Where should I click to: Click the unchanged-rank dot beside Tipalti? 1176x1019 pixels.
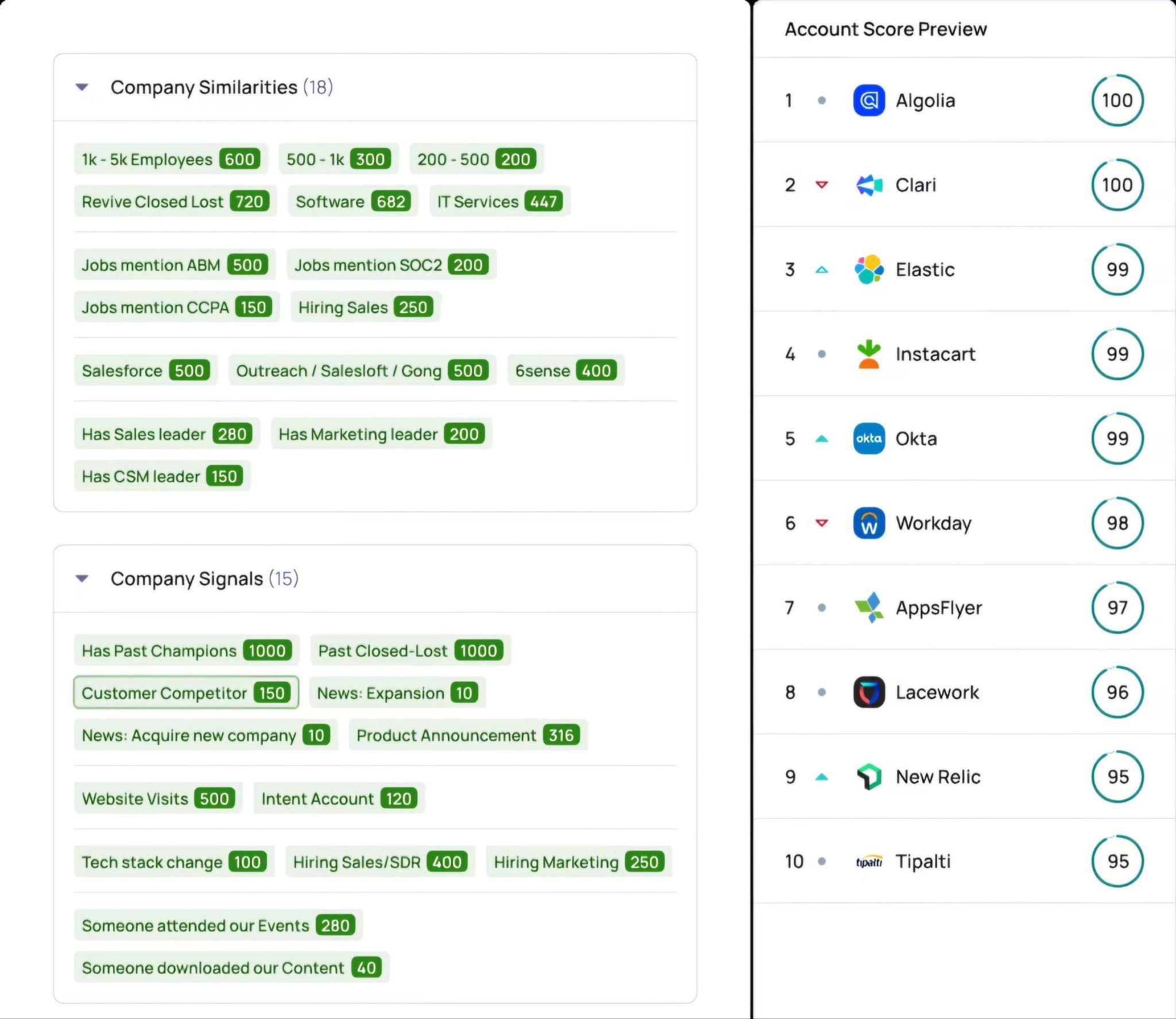[x=822, y=861]
